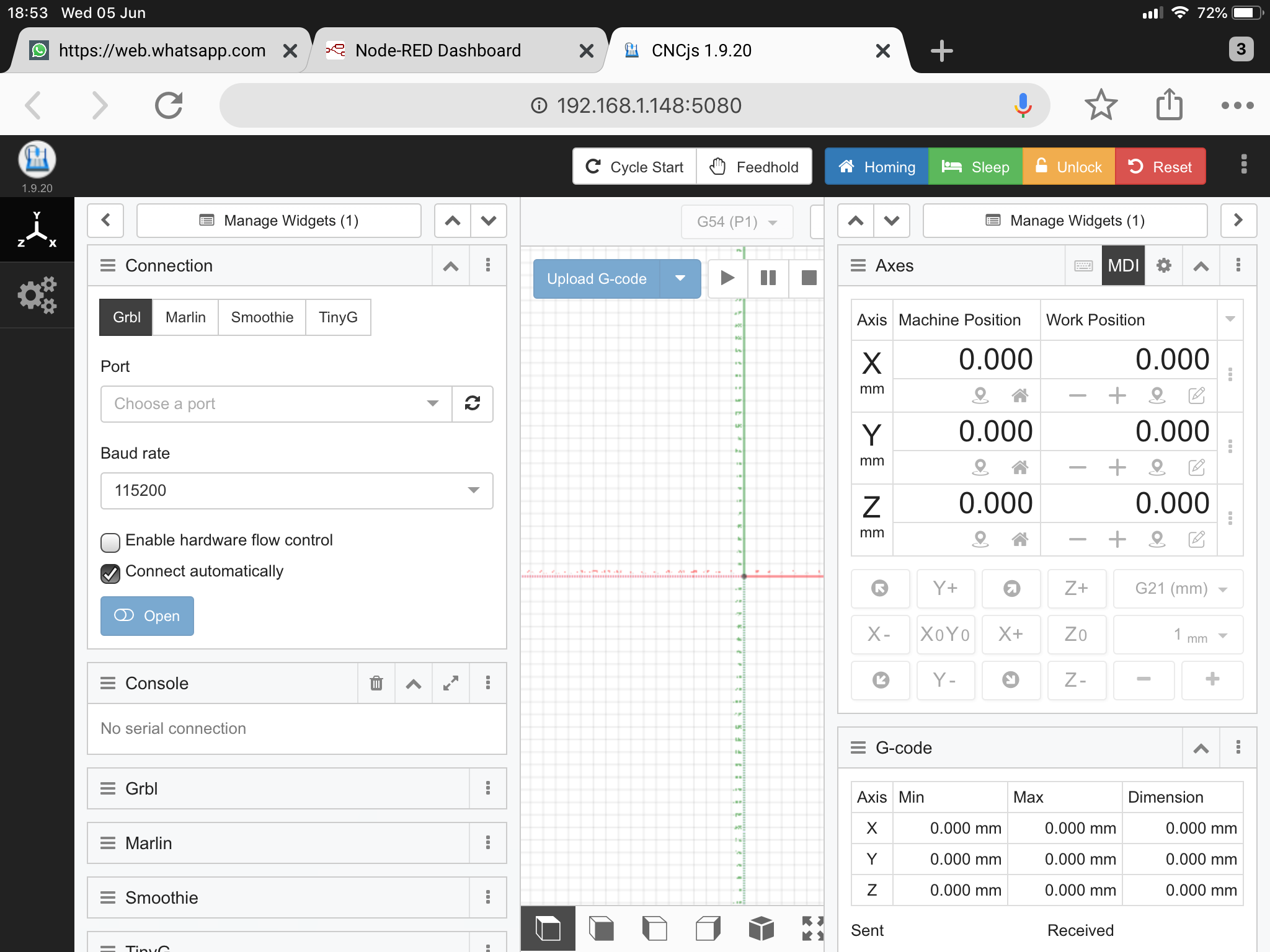Expand Console to fullscreen

[451, 683]
